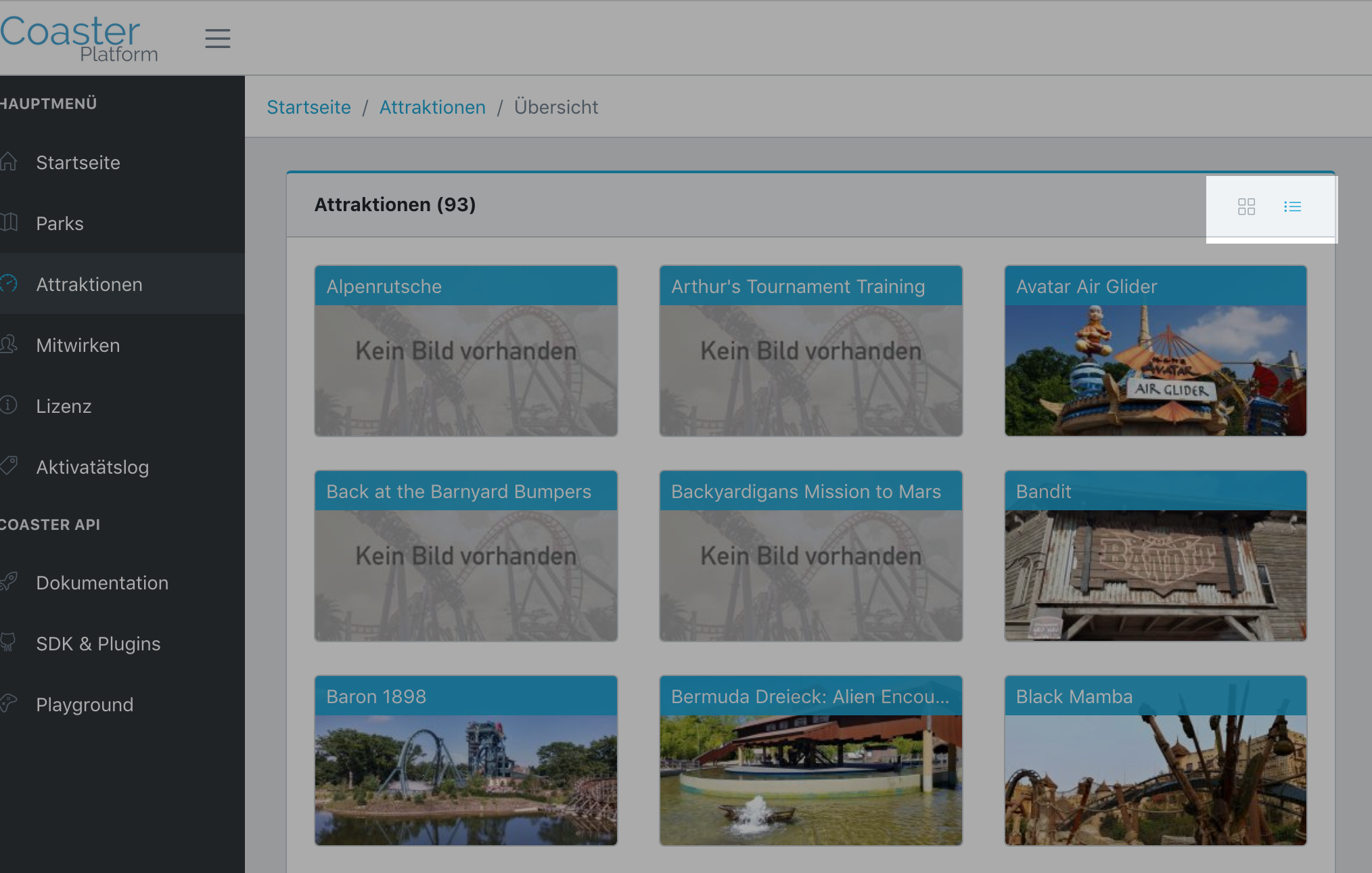
Task: Click the Coaster Platform logo
Action: 78,38
